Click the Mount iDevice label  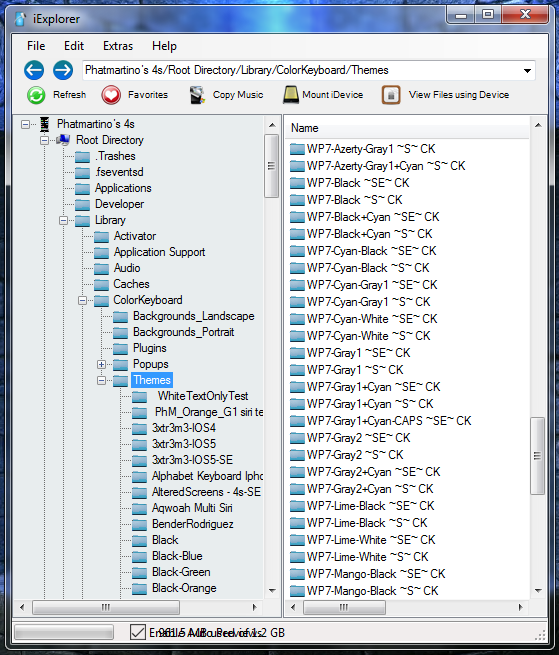333,95
